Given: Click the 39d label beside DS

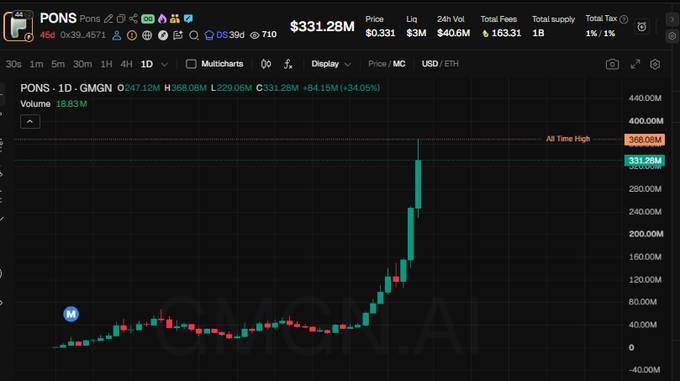Looking at the screenshot, I should [x=236, y=35].
